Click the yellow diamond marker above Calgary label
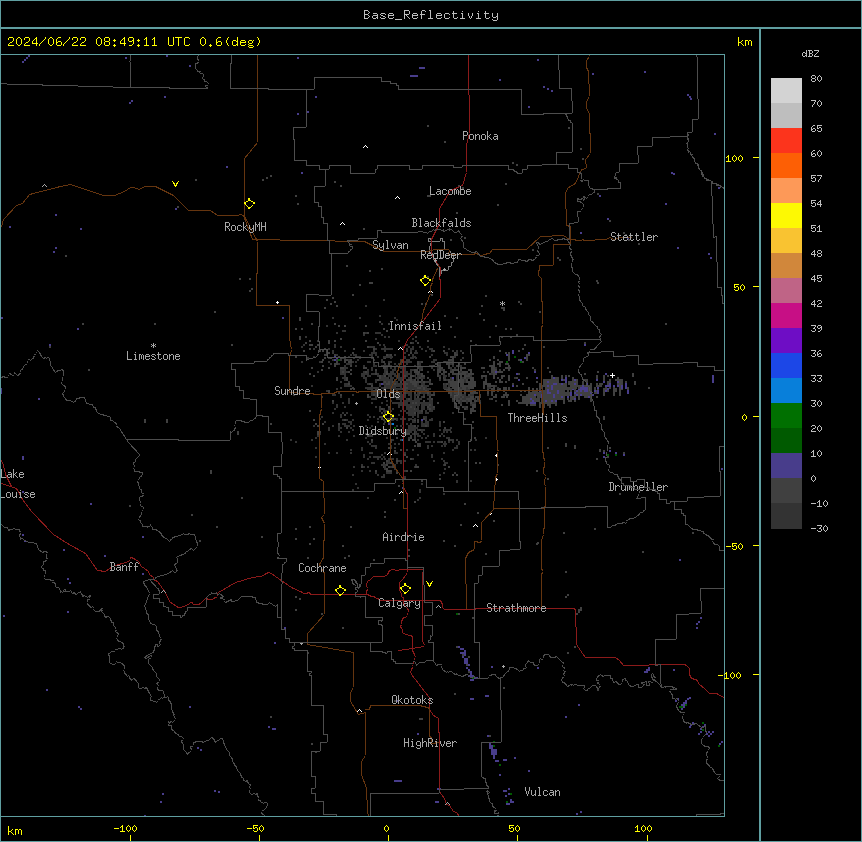 pos(405,589)
